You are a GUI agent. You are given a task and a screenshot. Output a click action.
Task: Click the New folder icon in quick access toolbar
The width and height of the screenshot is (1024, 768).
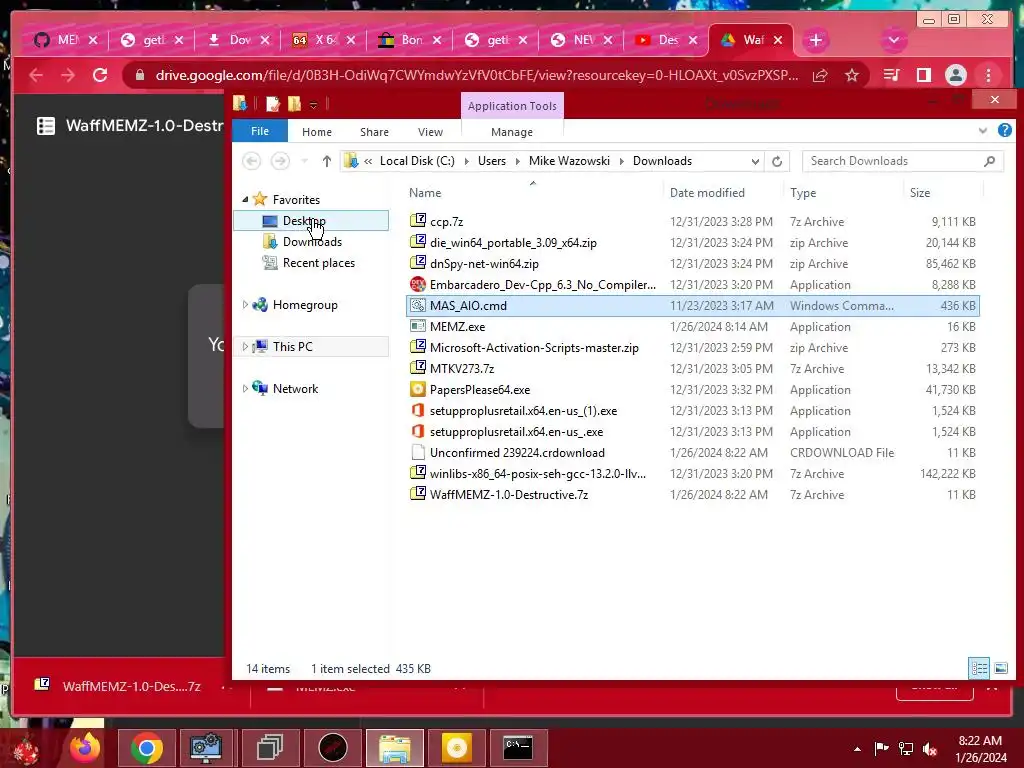pos(295,103)
